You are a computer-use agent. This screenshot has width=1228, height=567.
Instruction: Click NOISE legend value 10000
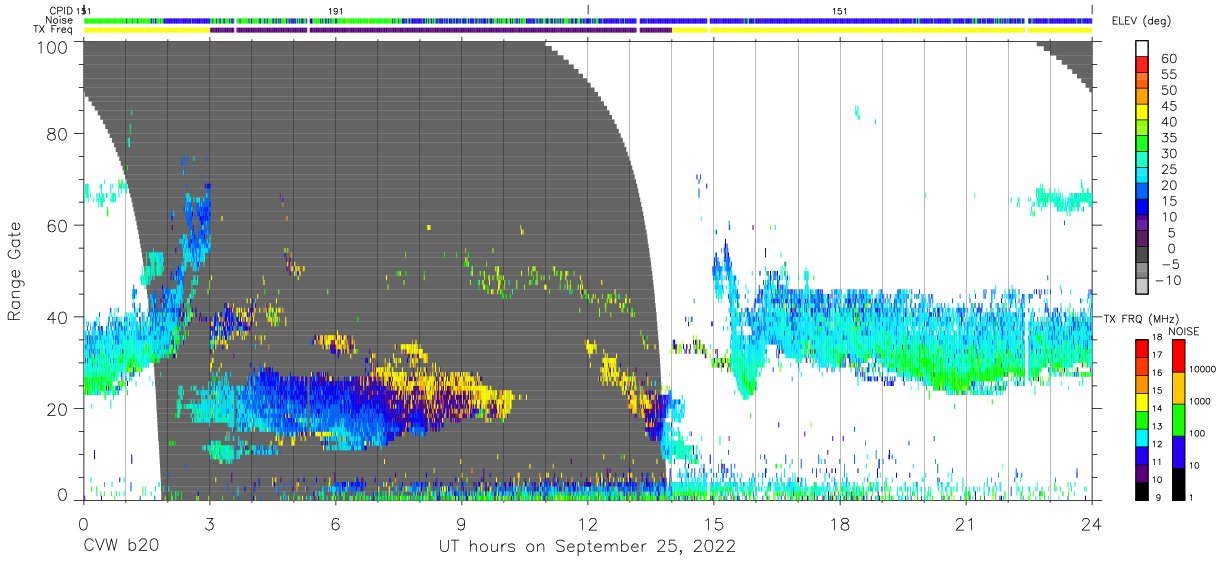[1204, 370]
